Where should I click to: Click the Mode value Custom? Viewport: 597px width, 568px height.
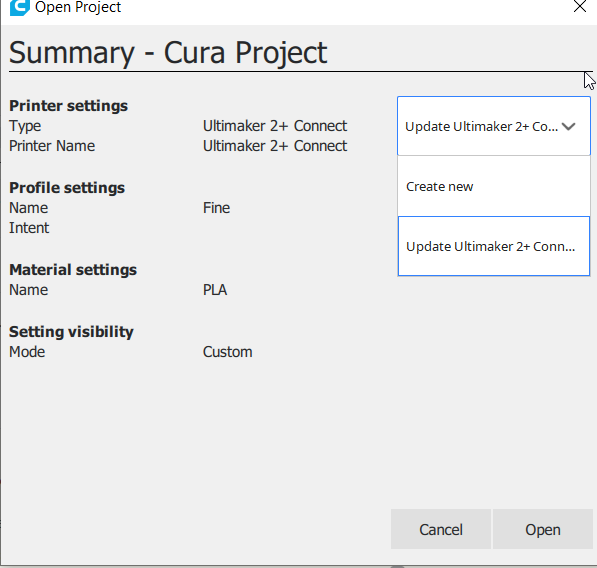tap(227, 352)
